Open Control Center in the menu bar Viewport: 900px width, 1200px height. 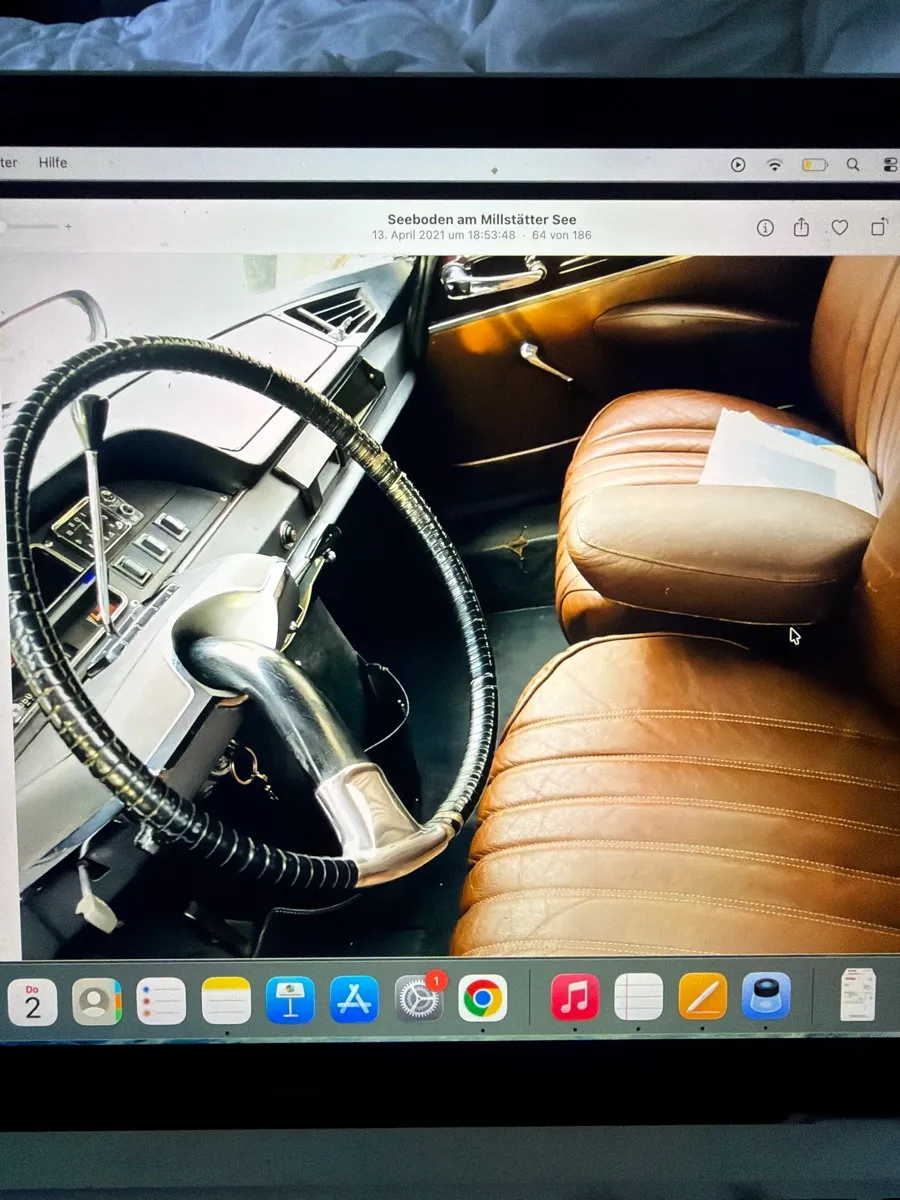coord(890,165)
